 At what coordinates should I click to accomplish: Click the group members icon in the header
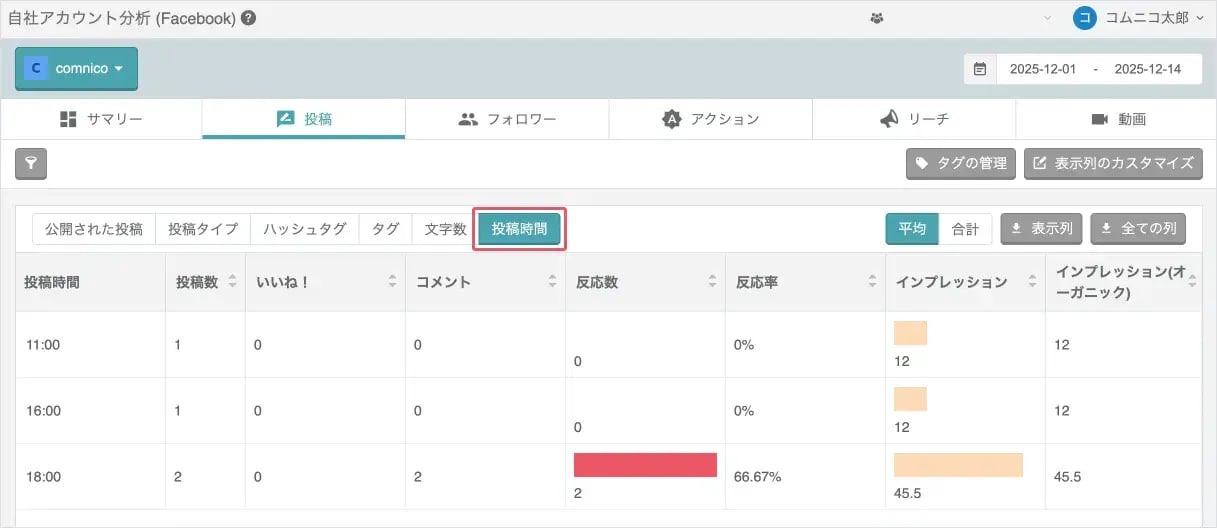pyautogui.click(x=878, y=18)
